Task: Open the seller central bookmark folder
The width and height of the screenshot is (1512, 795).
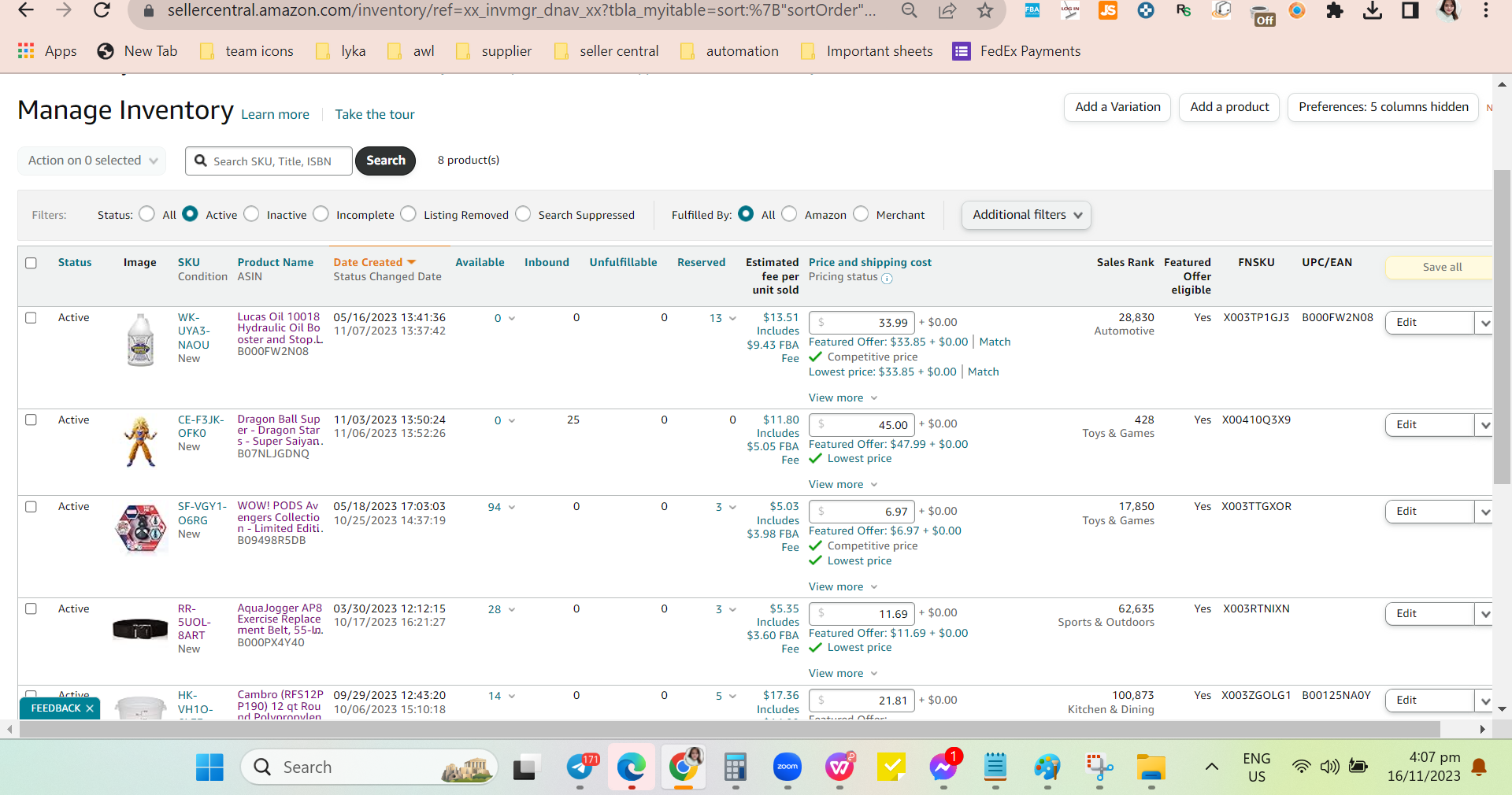Action: click(x=607, y=51)
